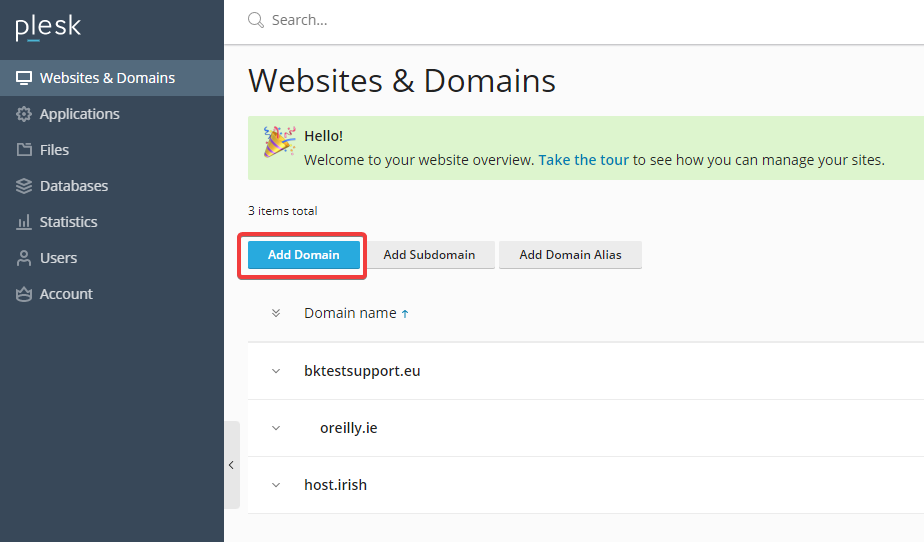Click the Applications gear icon
Screen dimensions: 924x542
coord(24,114)
